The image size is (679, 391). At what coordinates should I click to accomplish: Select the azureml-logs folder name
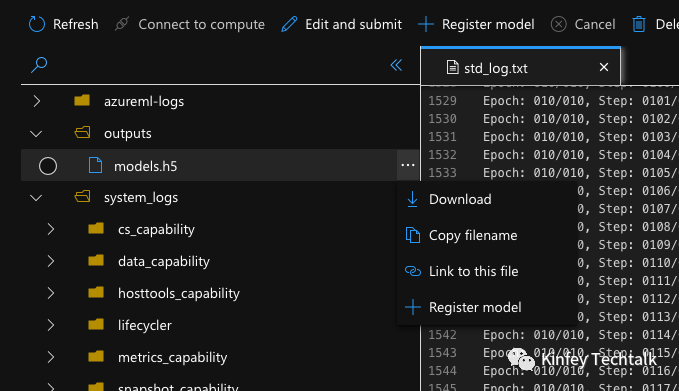(x=144, y=102)
